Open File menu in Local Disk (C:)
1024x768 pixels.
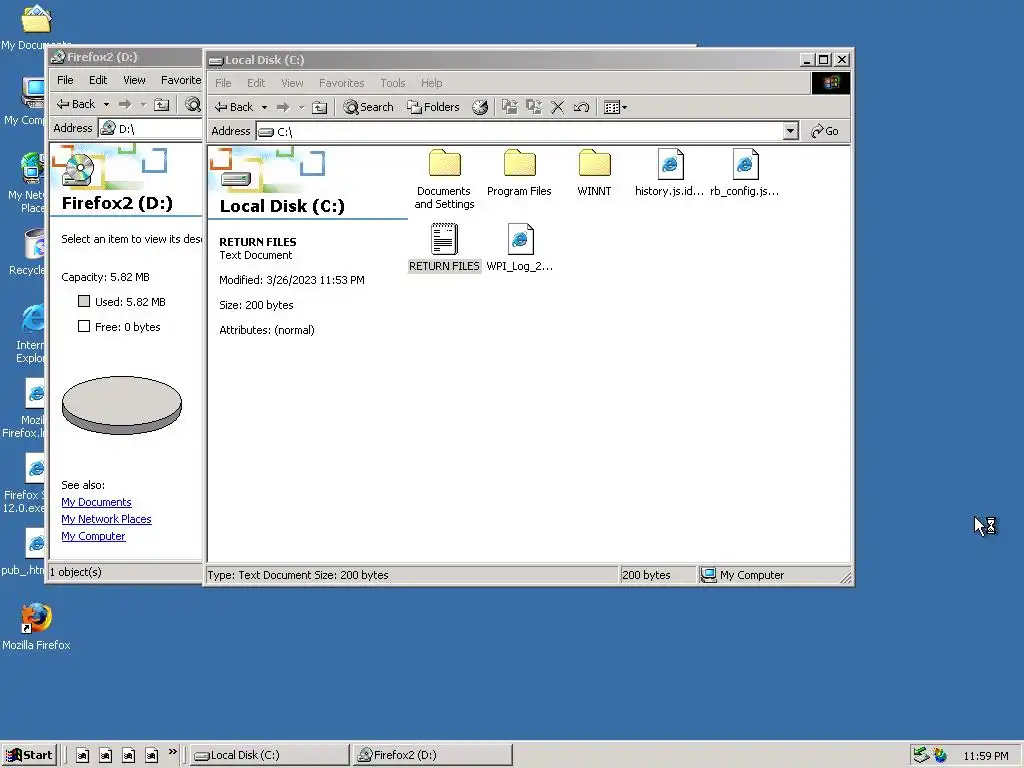coord(223,83)
